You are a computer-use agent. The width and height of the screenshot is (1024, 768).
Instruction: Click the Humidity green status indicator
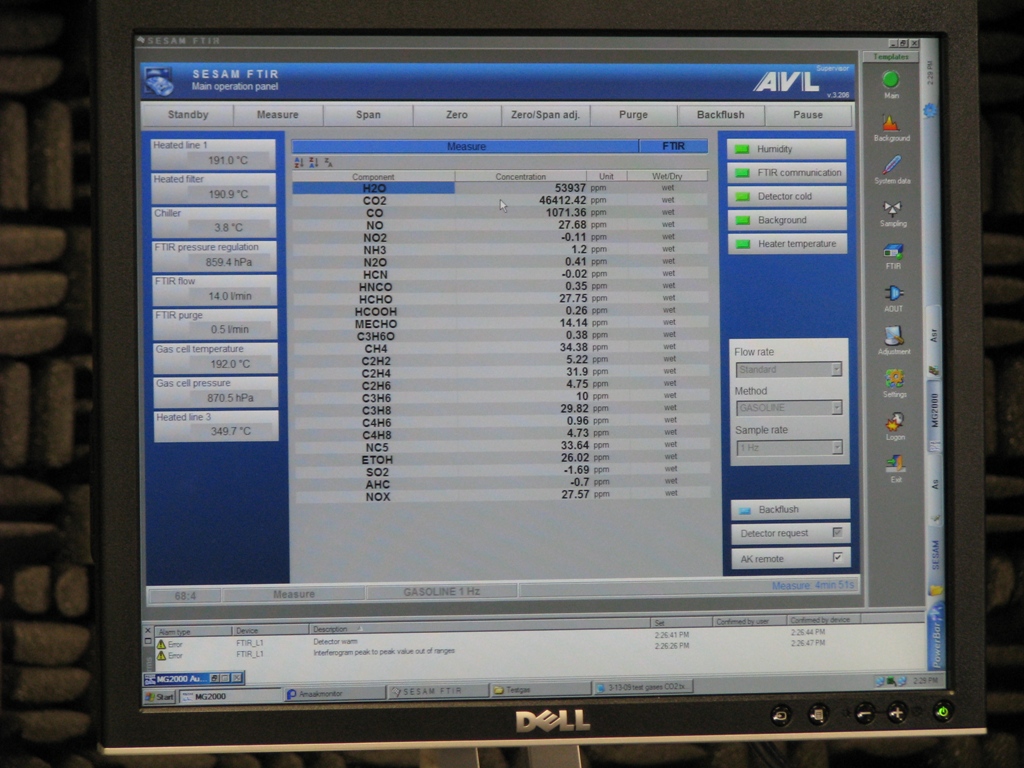coord(742,150)
